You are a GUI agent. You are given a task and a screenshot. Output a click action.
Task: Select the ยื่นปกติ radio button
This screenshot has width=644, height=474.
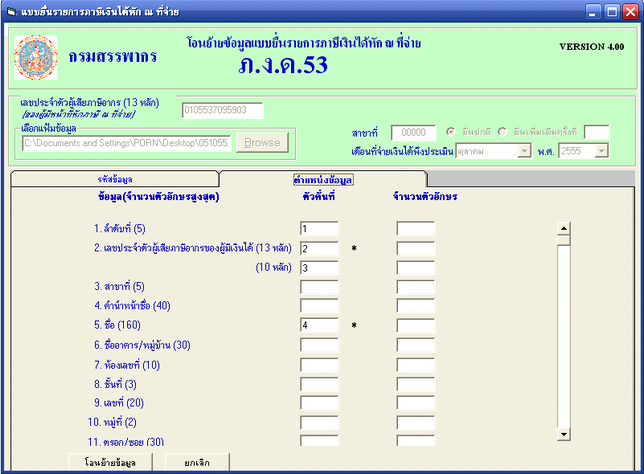(451, 132)
